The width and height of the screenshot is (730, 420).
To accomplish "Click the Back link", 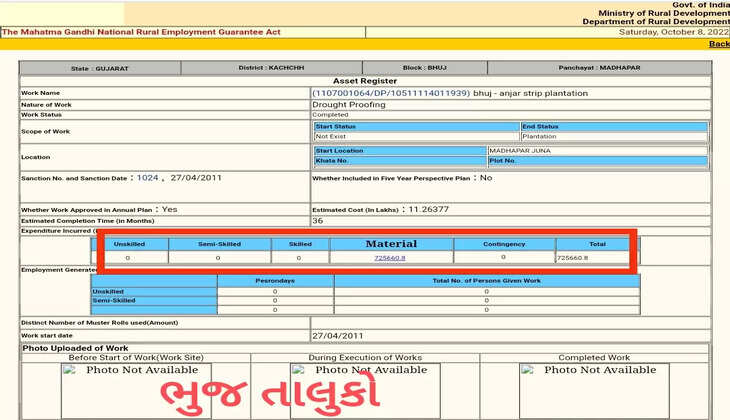I will pos(719,44).
